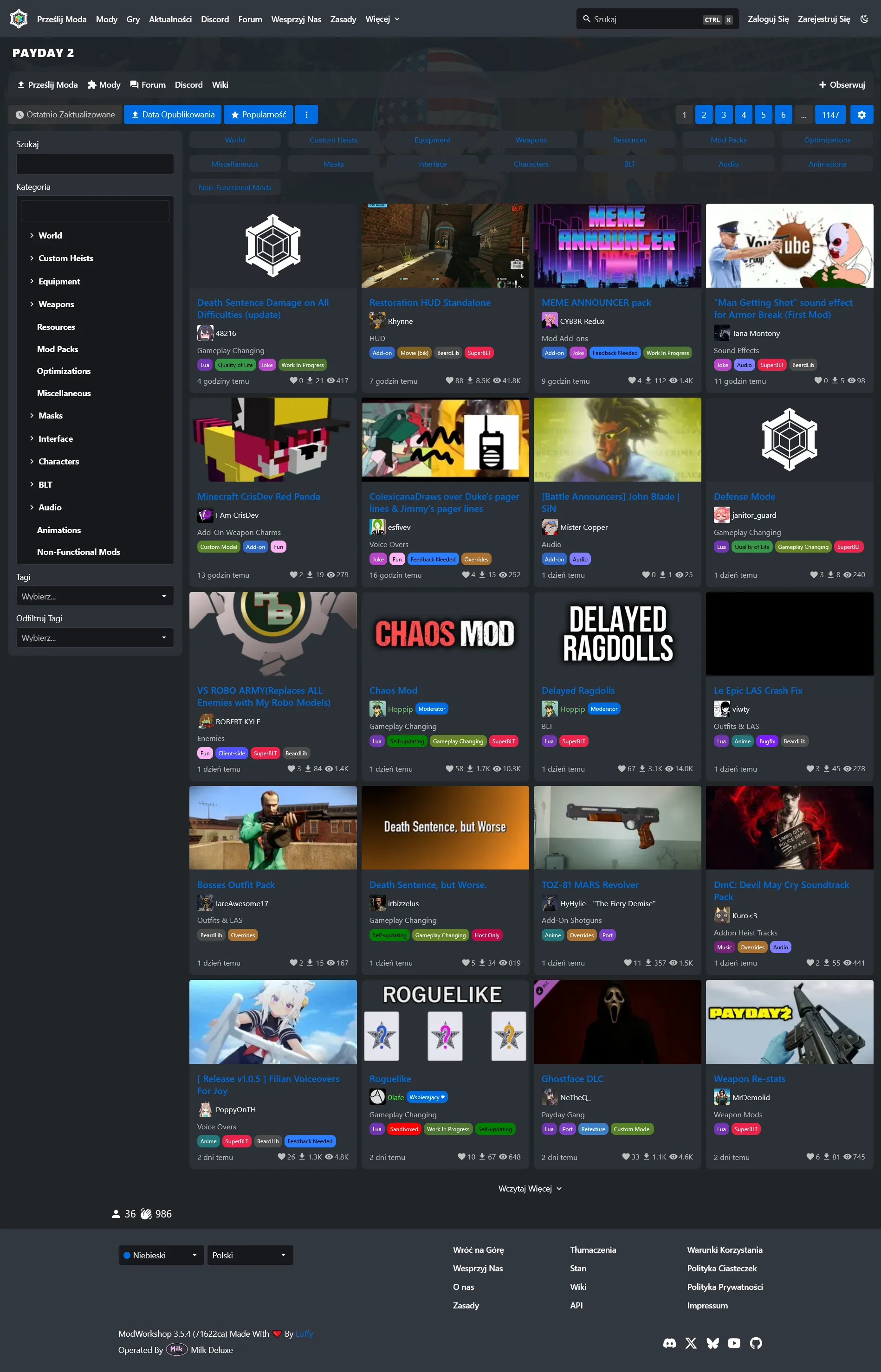
Task: Click the SuperBLT tag on Defense Mode
Action: click(x=848, y=547)
